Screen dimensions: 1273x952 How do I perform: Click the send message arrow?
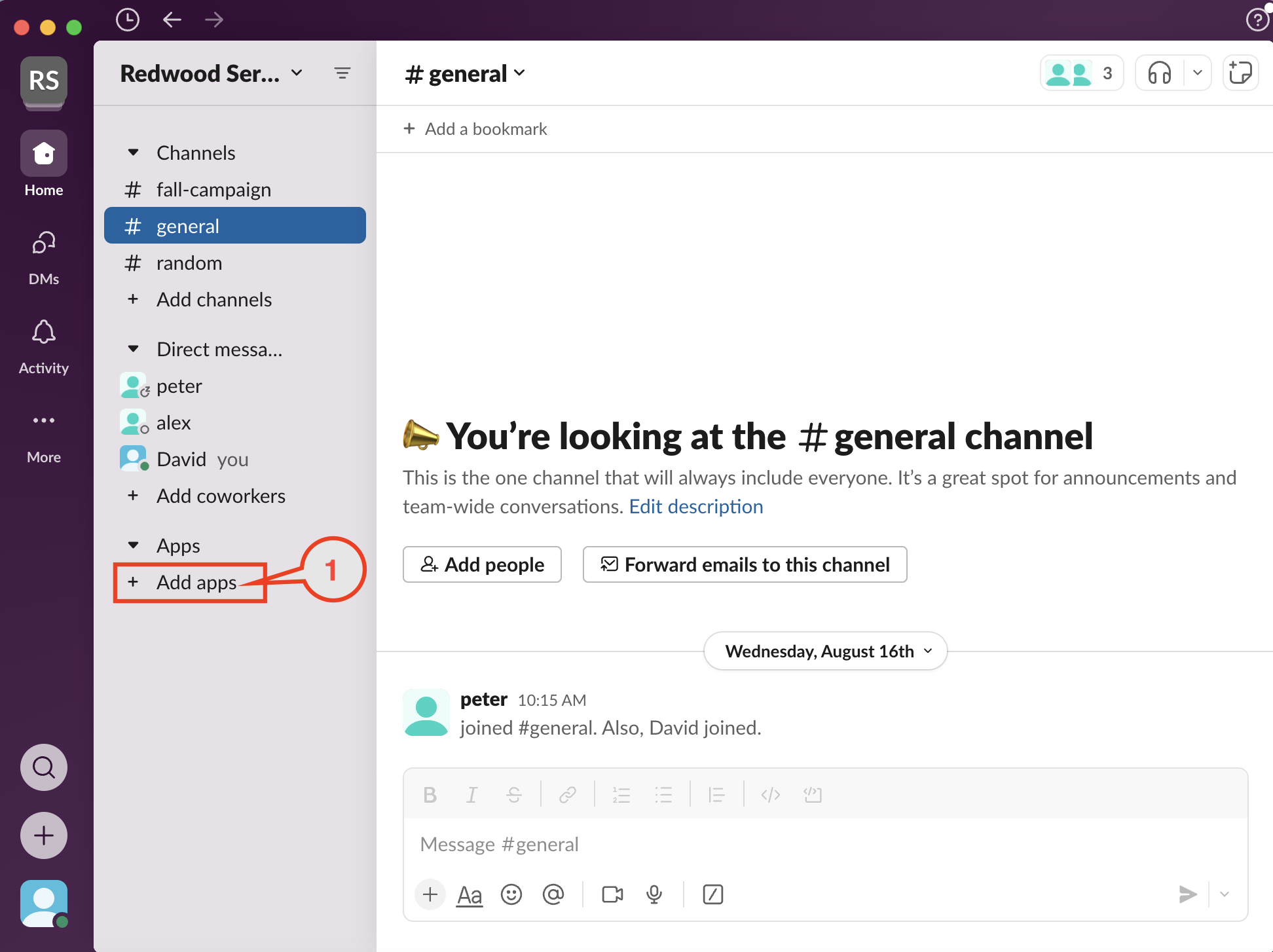(1187, 894)
